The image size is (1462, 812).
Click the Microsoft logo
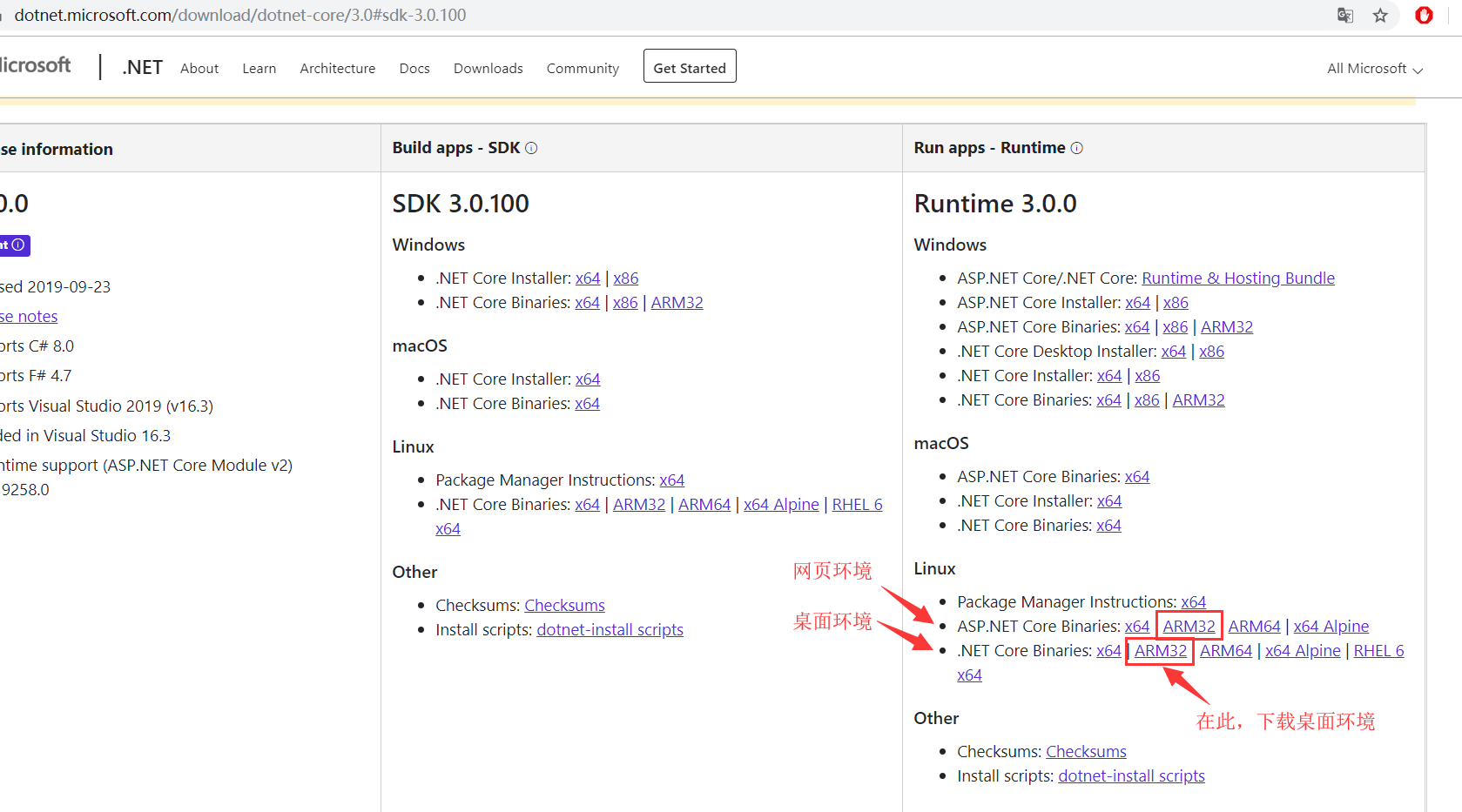[x=35, y=65]
